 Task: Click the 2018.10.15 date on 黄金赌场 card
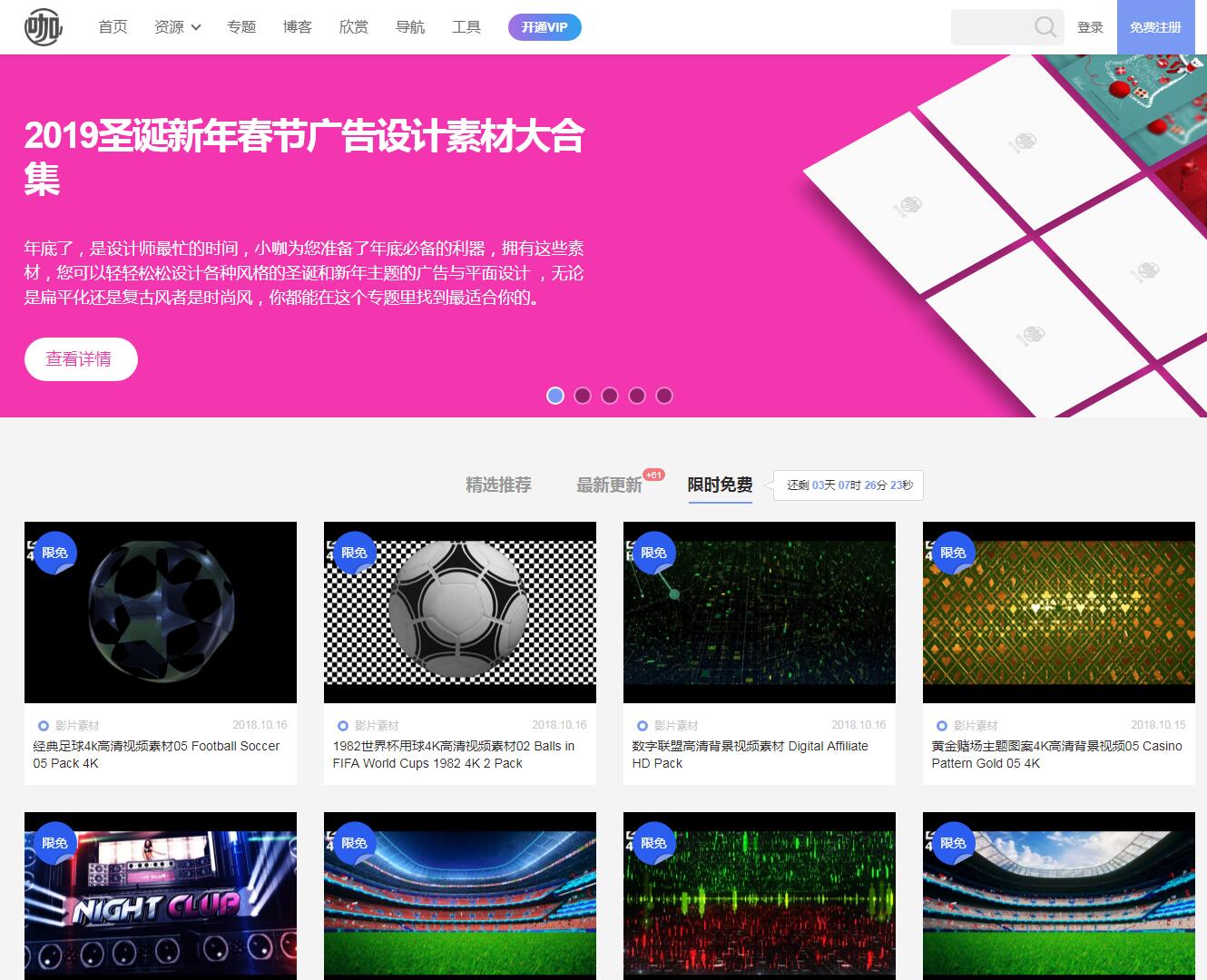click(x=1158, y=725)
